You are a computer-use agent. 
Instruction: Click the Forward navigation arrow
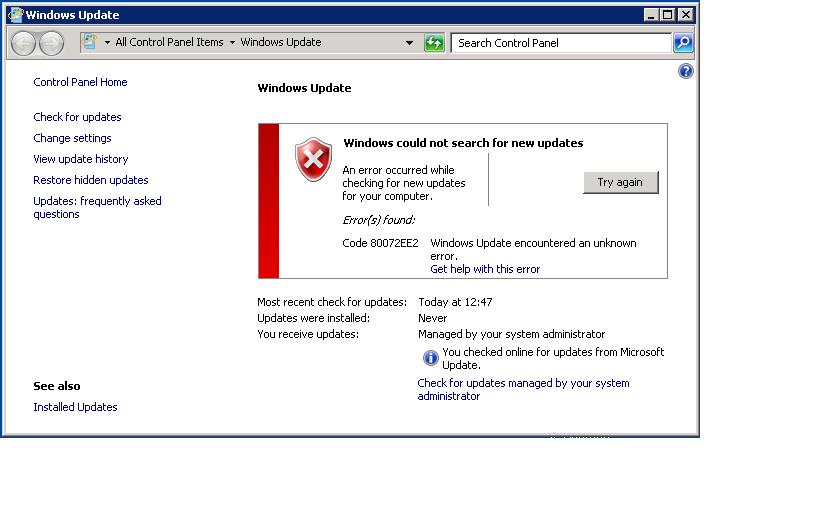click(x=51, y=43)
